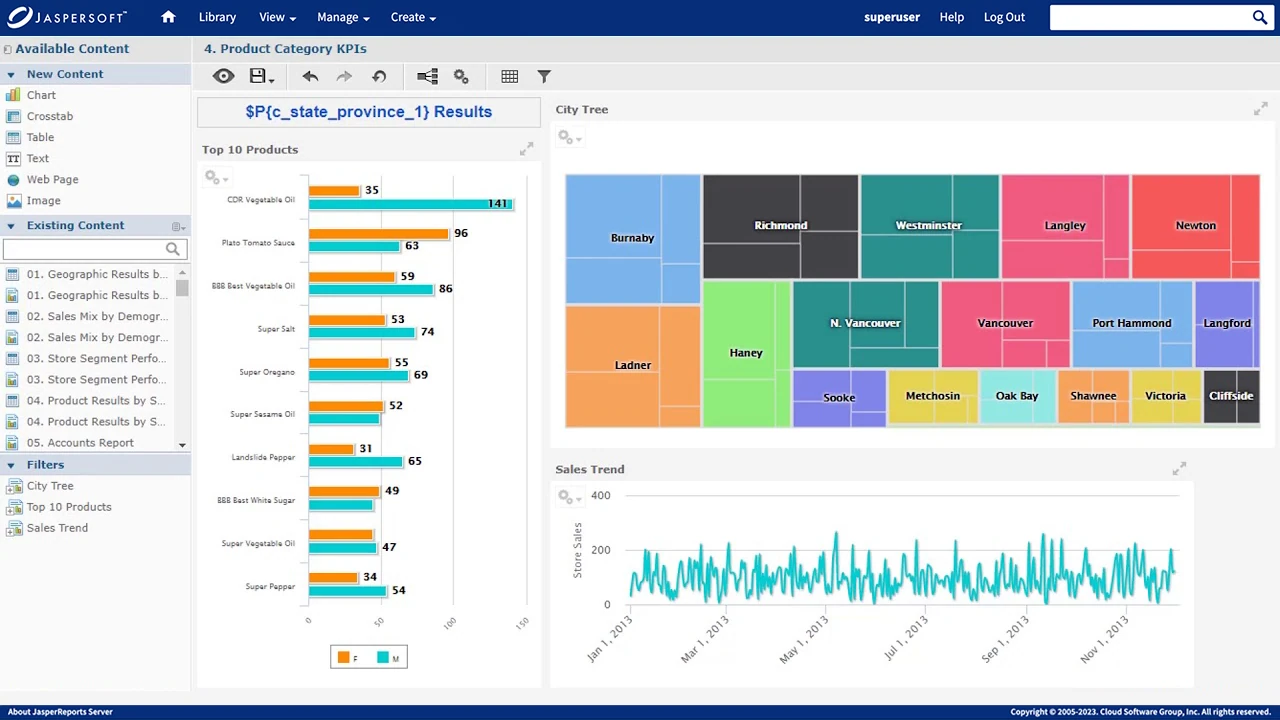
Task: Collapse the New Content section
Action: [x=11, y=74]
